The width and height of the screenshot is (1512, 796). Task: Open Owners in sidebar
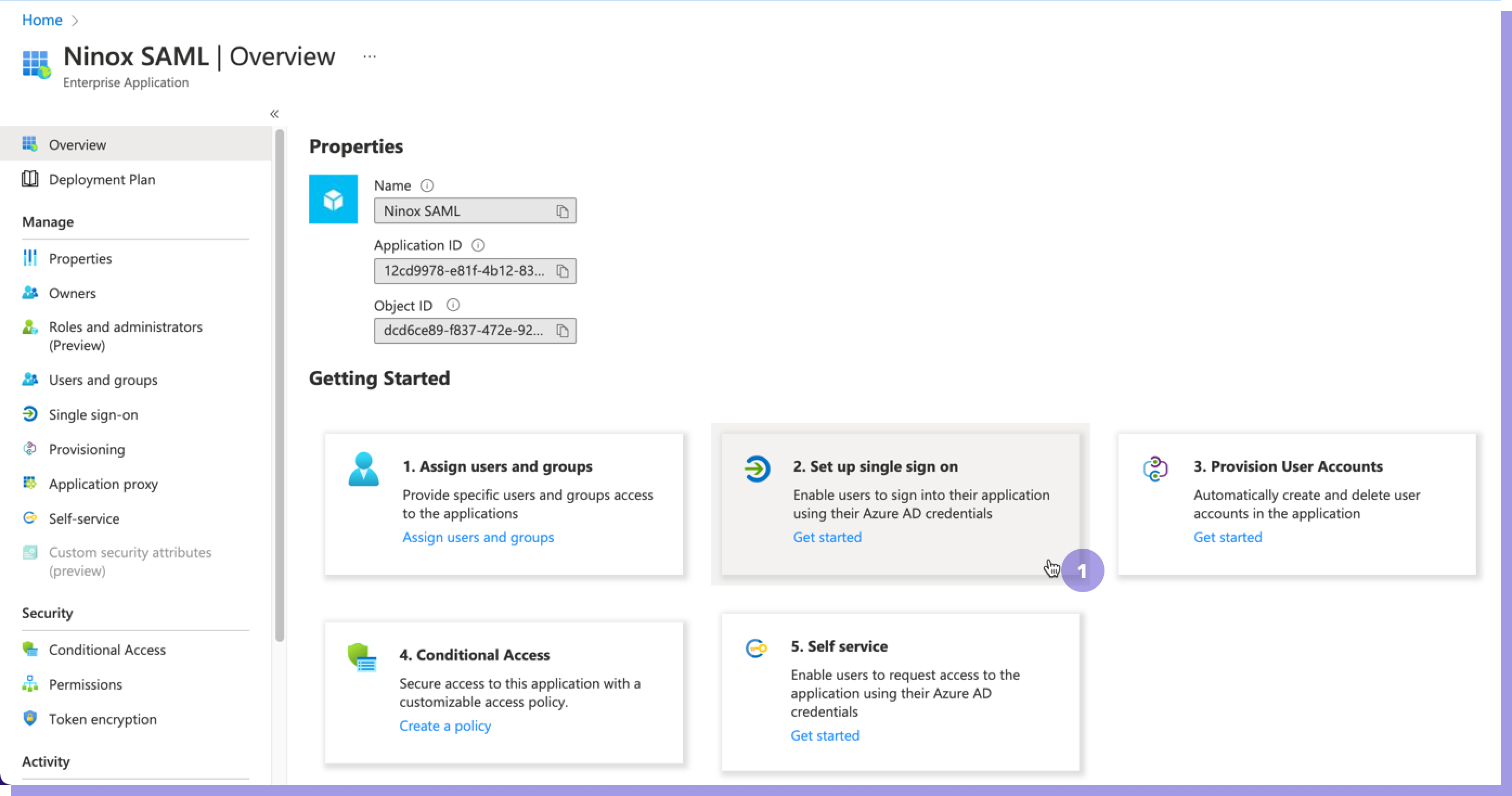tap(135, 293)
